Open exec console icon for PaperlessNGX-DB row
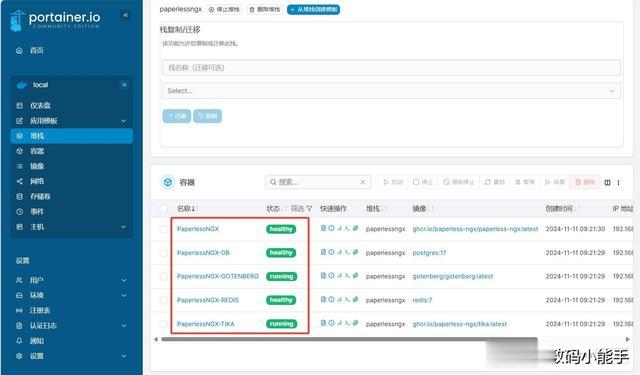The image size is (640, 375). tap(347, 252)
